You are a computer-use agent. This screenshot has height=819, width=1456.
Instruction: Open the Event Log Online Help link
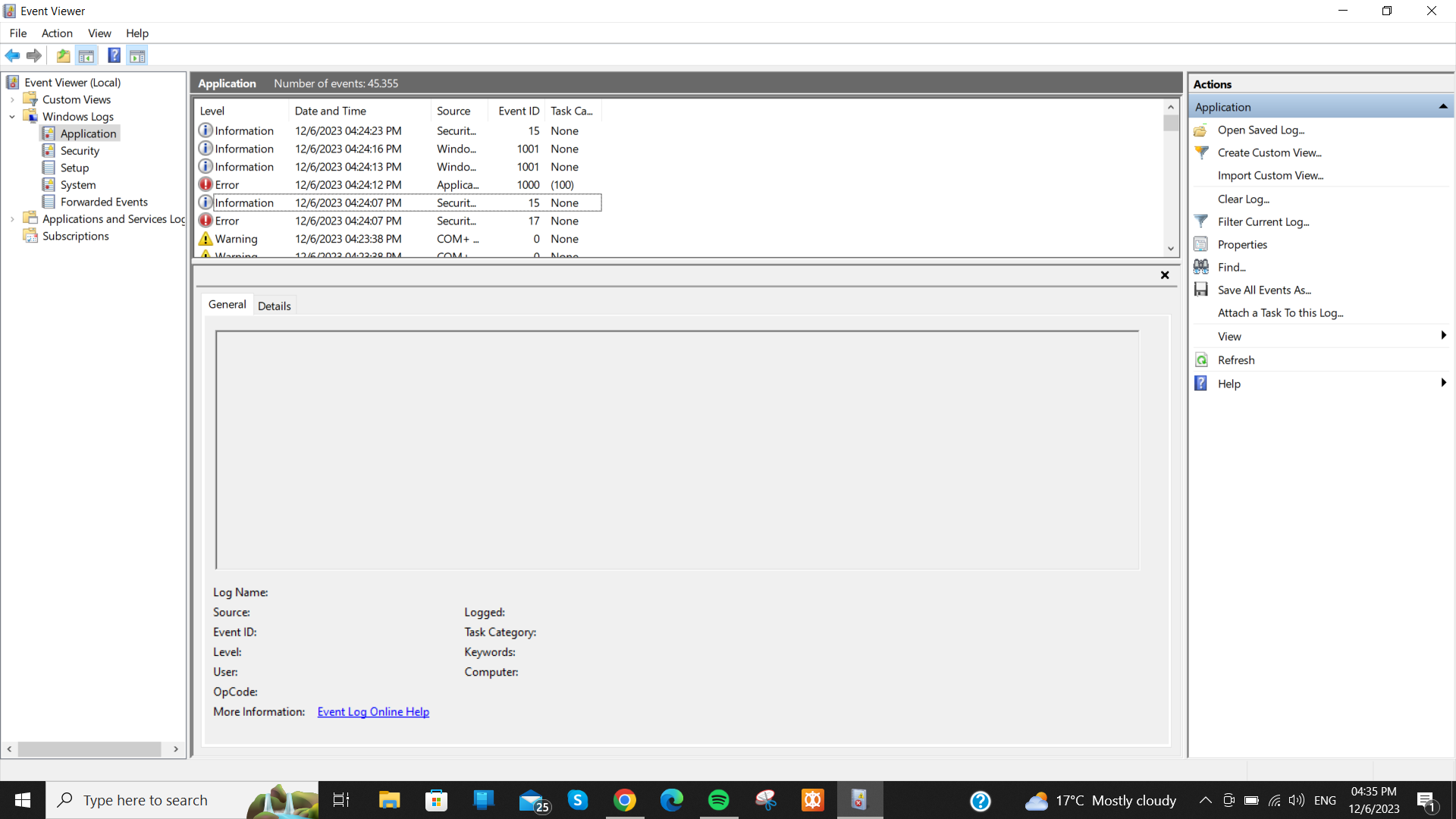click(373, 711)
